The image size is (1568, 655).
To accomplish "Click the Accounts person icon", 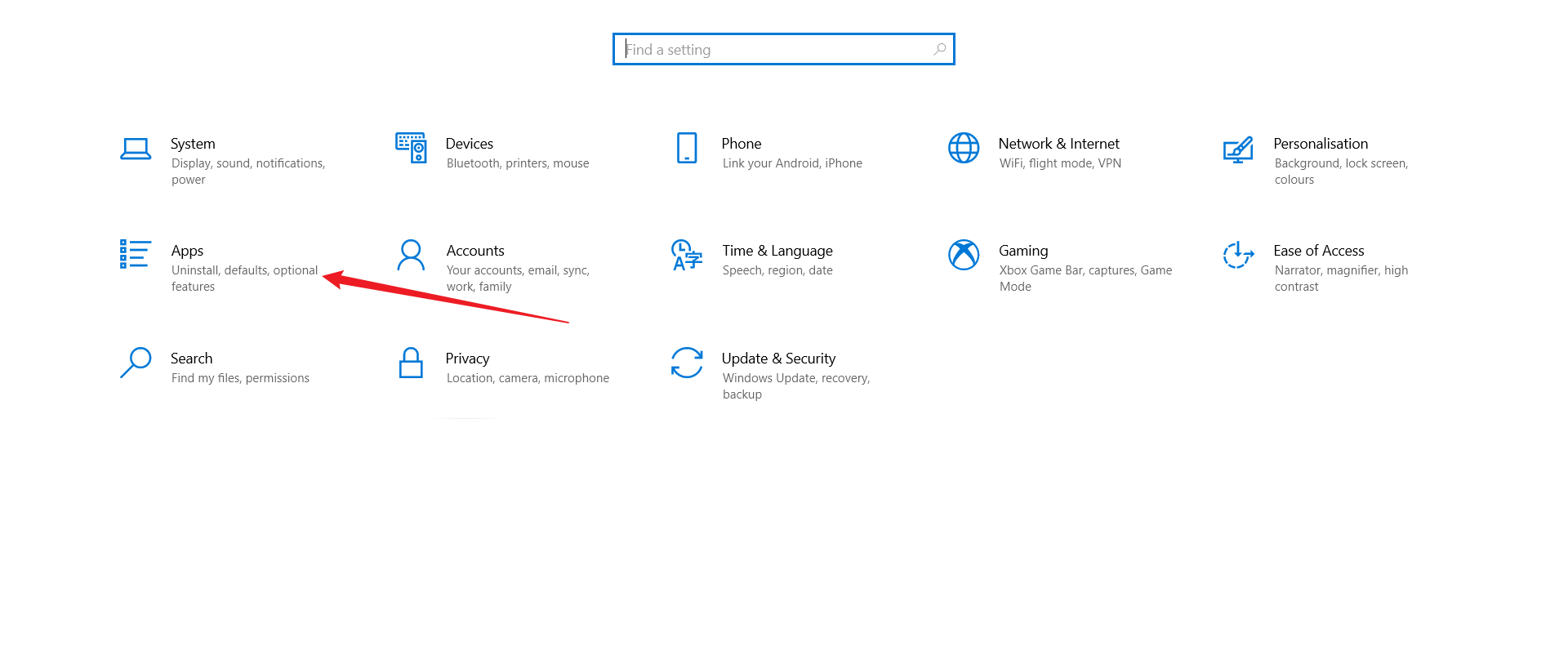I will click(411, 255).
